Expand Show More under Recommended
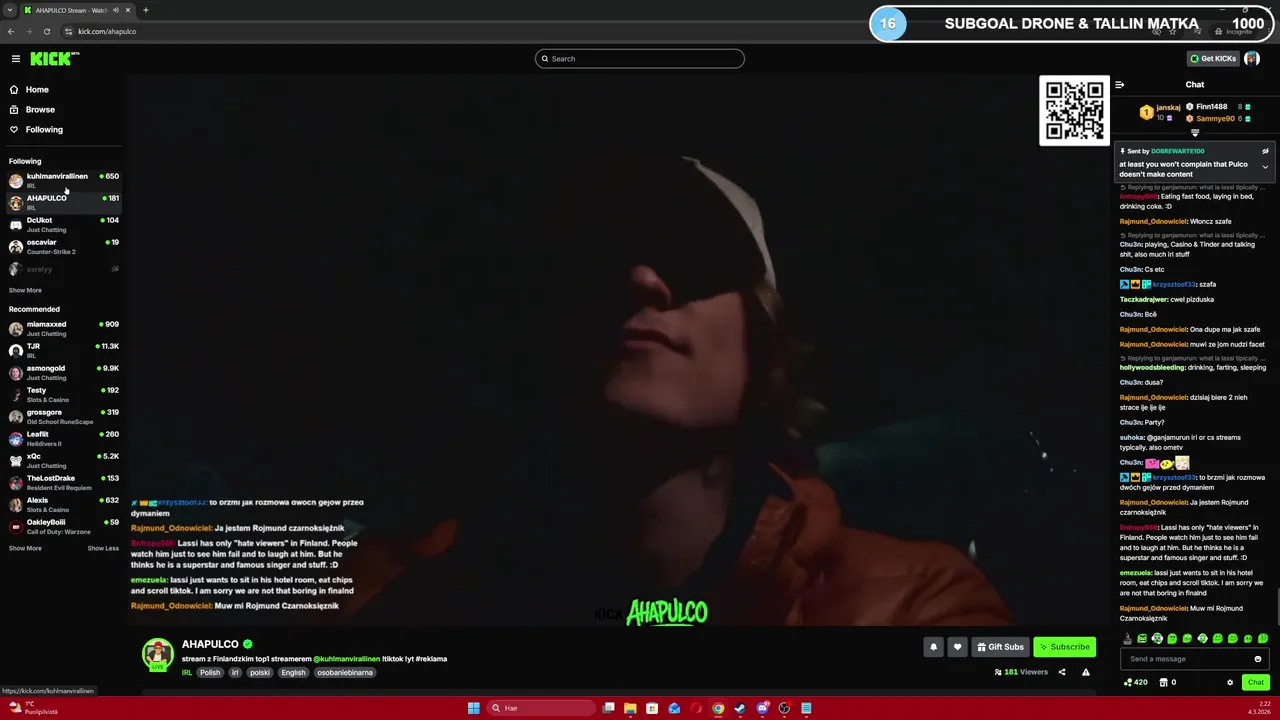1280x720 pixels. (25, 548)
